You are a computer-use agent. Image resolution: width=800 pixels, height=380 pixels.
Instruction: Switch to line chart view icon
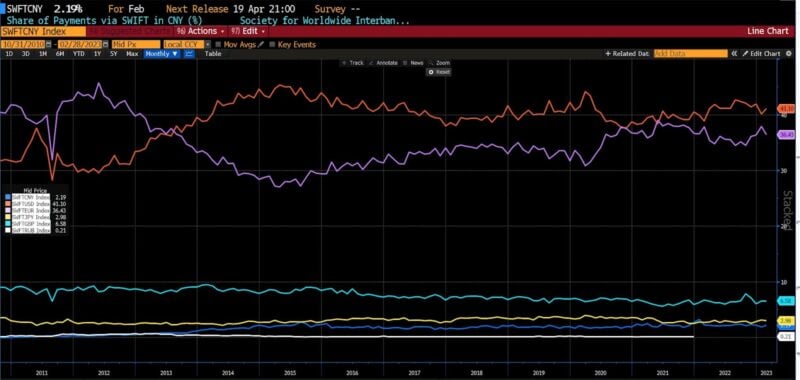(x=189, y=53)
